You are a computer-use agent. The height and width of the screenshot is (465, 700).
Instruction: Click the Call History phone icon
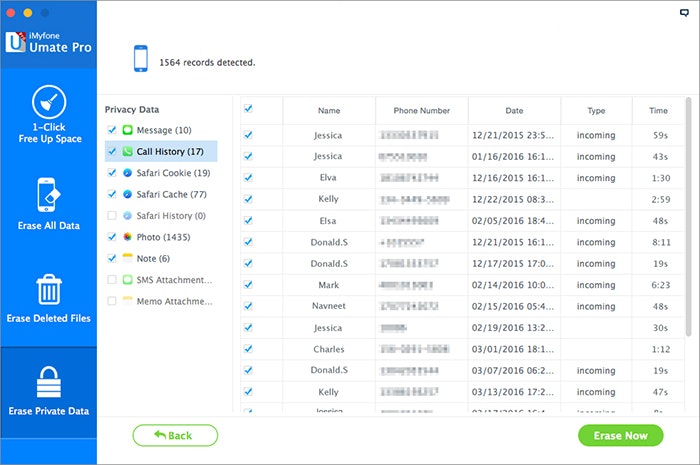click(128, 151)
